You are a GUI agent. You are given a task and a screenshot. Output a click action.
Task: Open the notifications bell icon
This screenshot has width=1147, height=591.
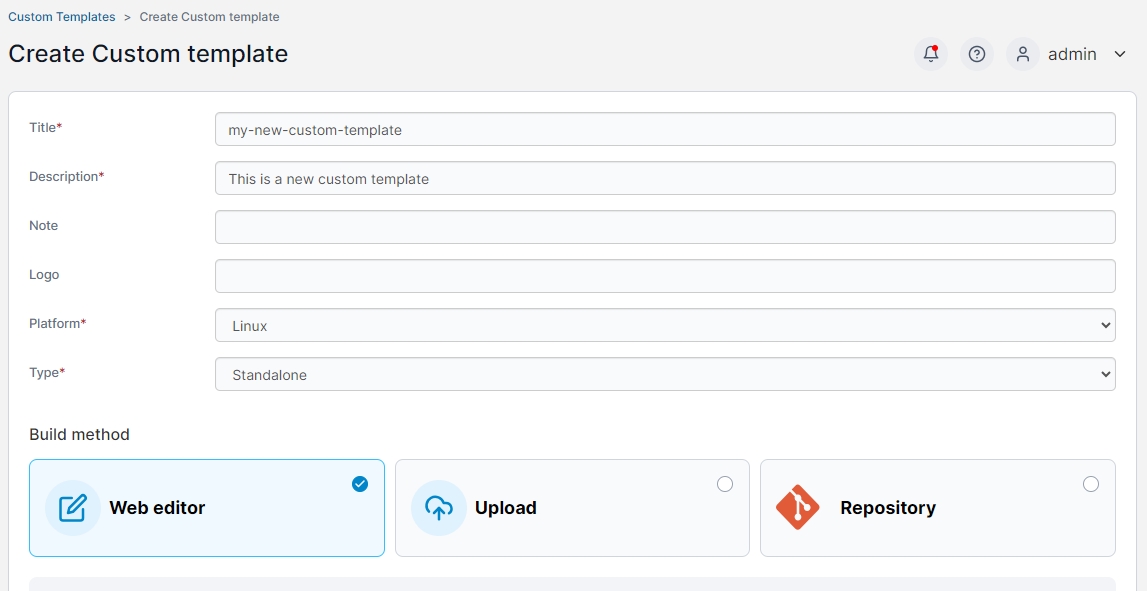tap(931, 54)
